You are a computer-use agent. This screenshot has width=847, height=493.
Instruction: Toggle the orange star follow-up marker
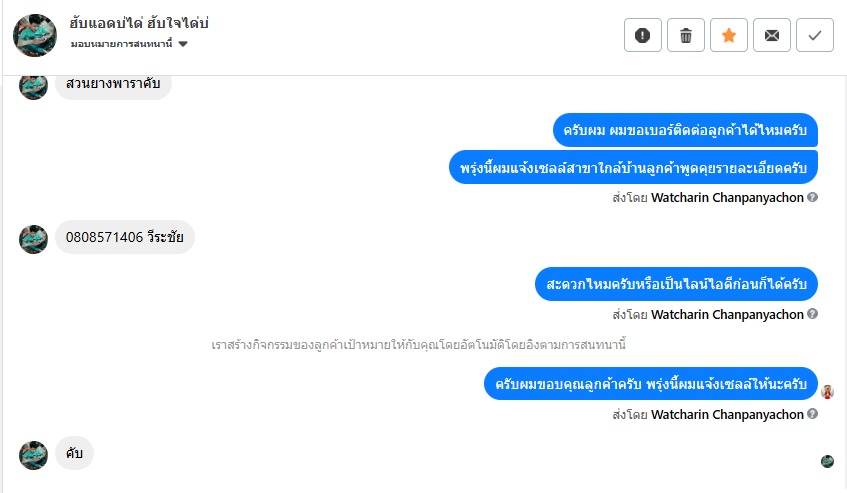point(729,36)
